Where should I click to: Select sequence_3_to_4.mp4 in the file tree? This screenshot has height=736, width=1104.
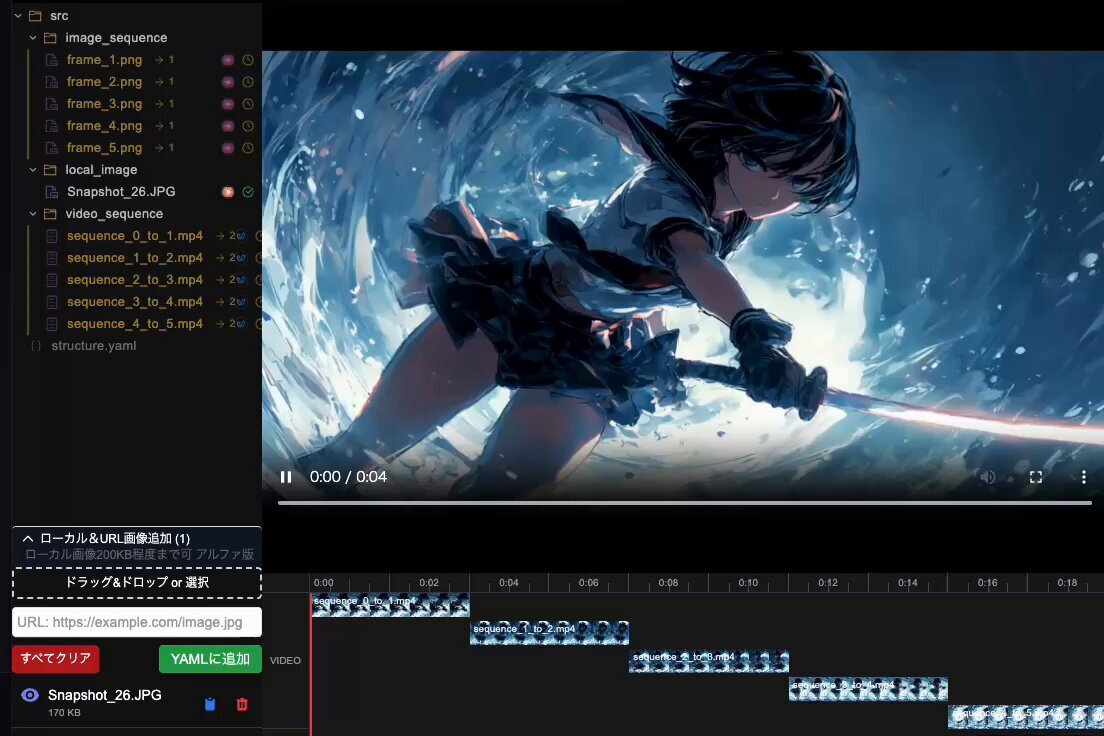(x=134, y=301)
